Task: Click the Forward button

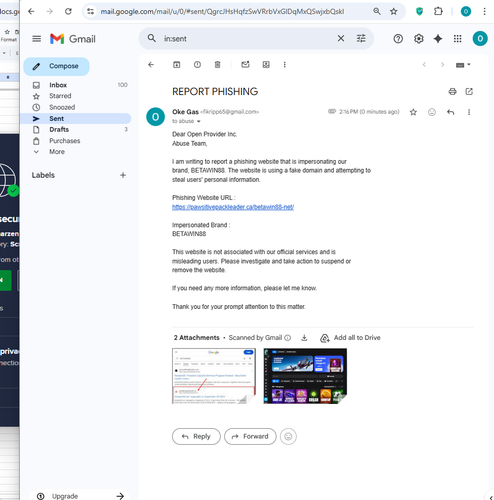Action: click(250, 436)
